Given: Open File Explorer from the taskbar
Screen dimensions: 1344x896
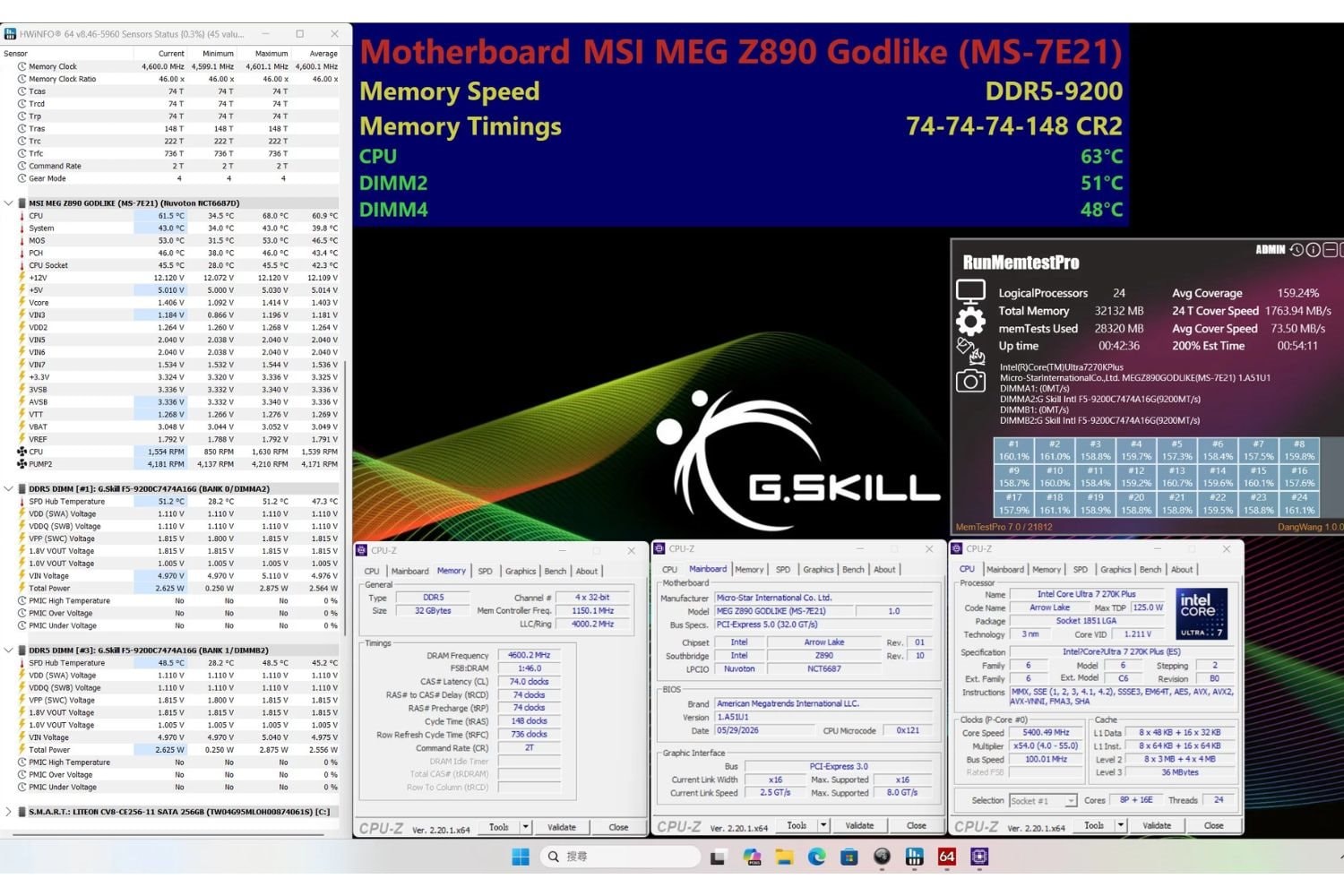Looking at the screenshot, I should (x=785, y=857).
